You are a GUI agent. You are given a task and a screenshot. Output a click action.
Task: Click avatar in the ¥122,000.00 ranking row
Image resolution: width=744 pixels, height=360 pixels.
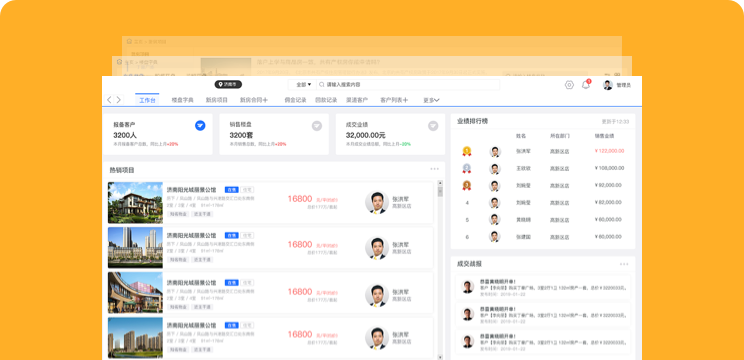click(495, 151)
